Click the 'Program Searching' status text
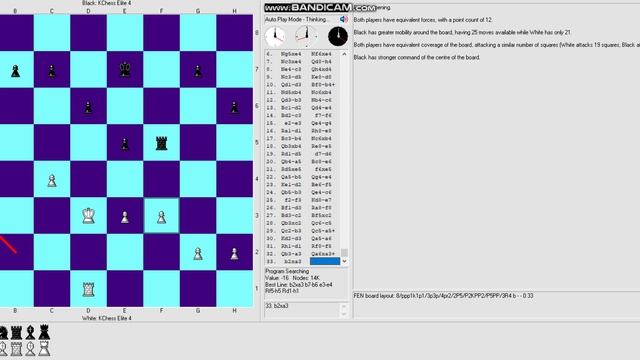 pyautogui.click(x=287, y=271)
